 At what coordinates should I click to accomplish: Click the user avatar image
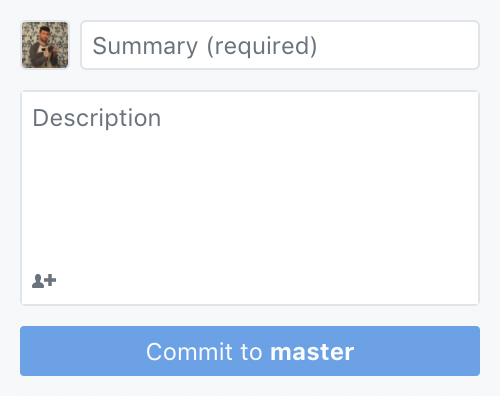pyautogui.click(x=45, y=45)
